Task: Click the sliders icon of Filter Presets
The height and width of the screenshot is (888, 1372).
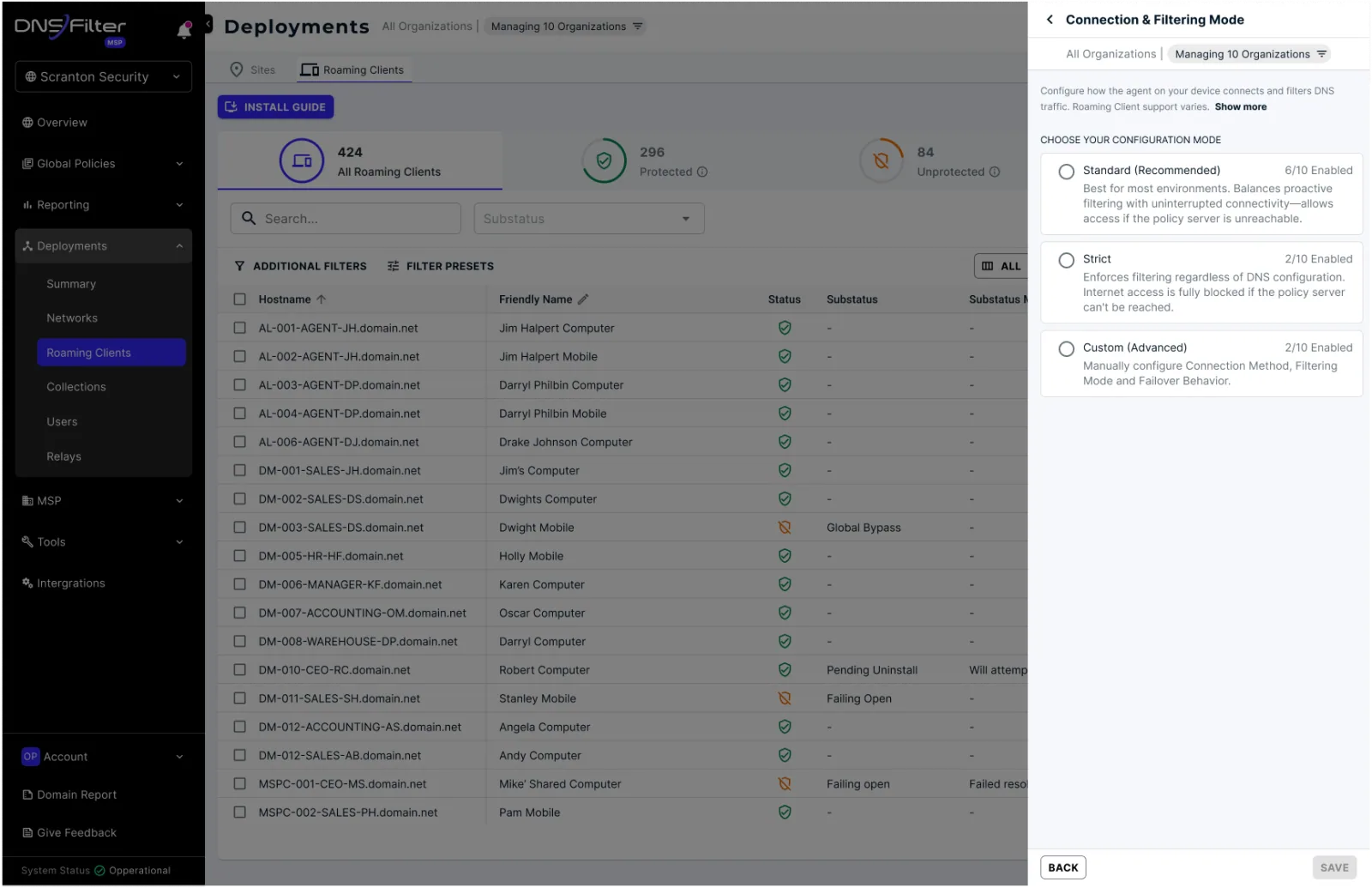Action: tap(393, 266)
